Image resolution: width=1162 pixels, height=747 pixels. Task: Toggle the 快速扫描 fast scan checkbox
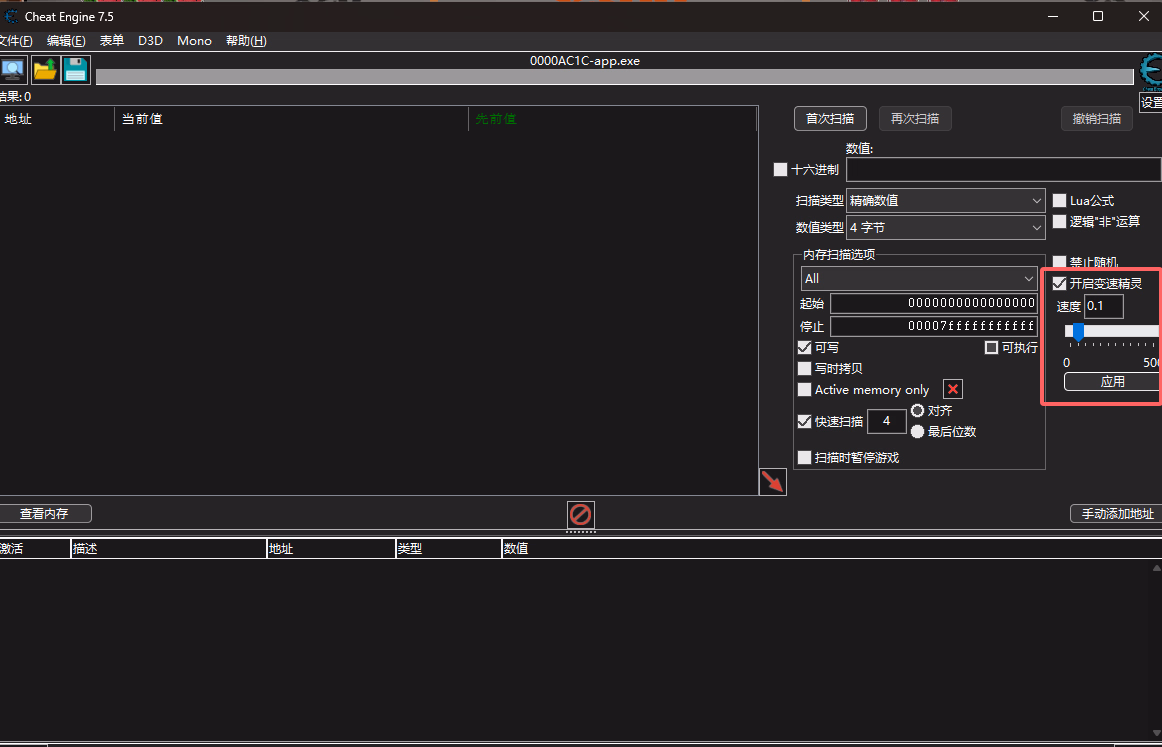804,422
